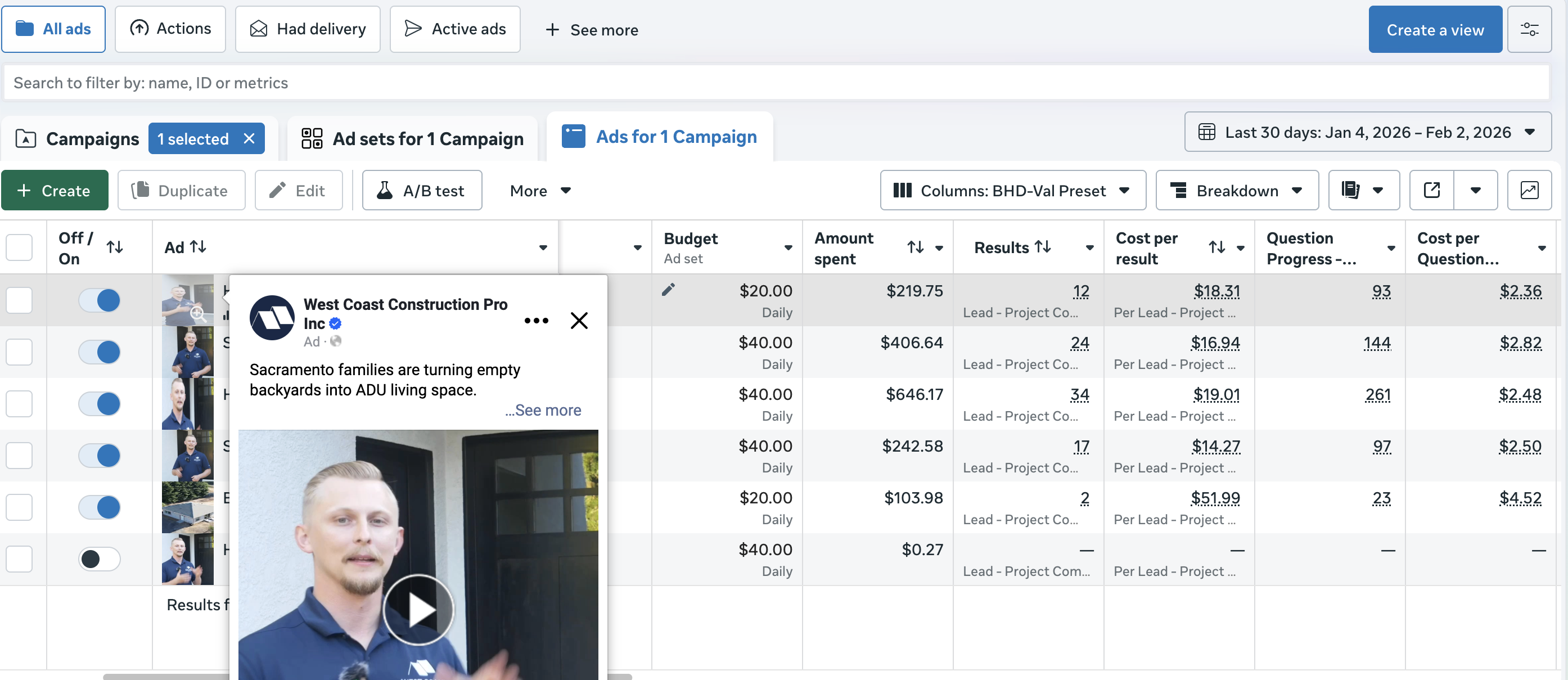Image resolution: width=1568 pixels, height=680 pixels.
Task: Focus the search filter field
Action: click(777, 82)
